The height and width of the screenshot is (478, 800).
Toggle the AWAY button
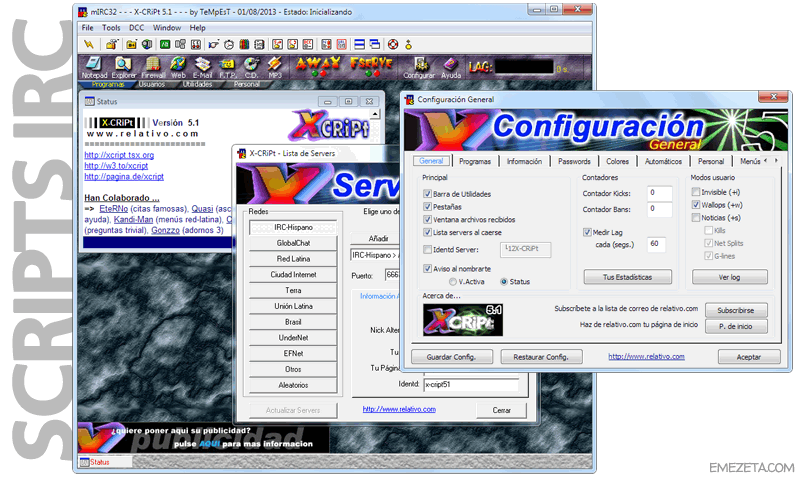pyautogui.click(x=315, y=63)
